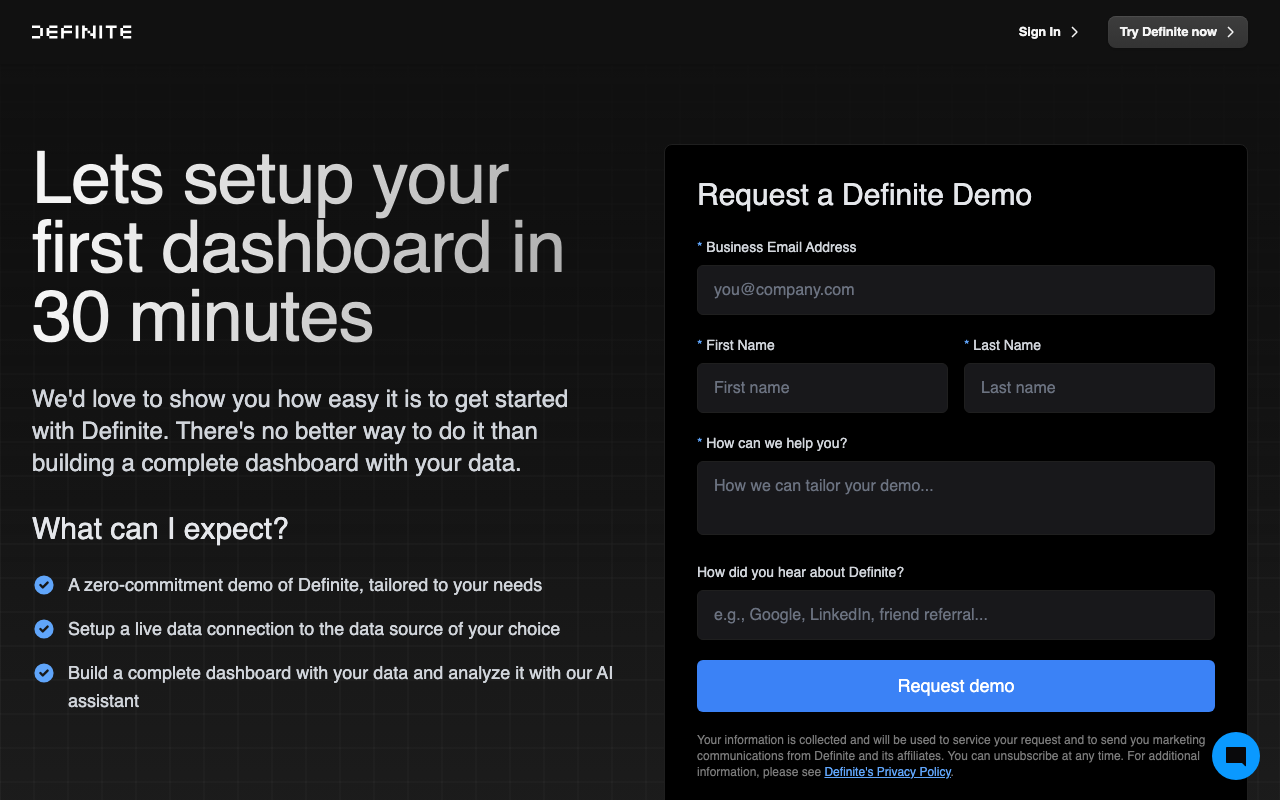The height and width of the screenshot is (800, 1280).
Task: Click the How can we help you? label
Action: (x=772, y=443)
